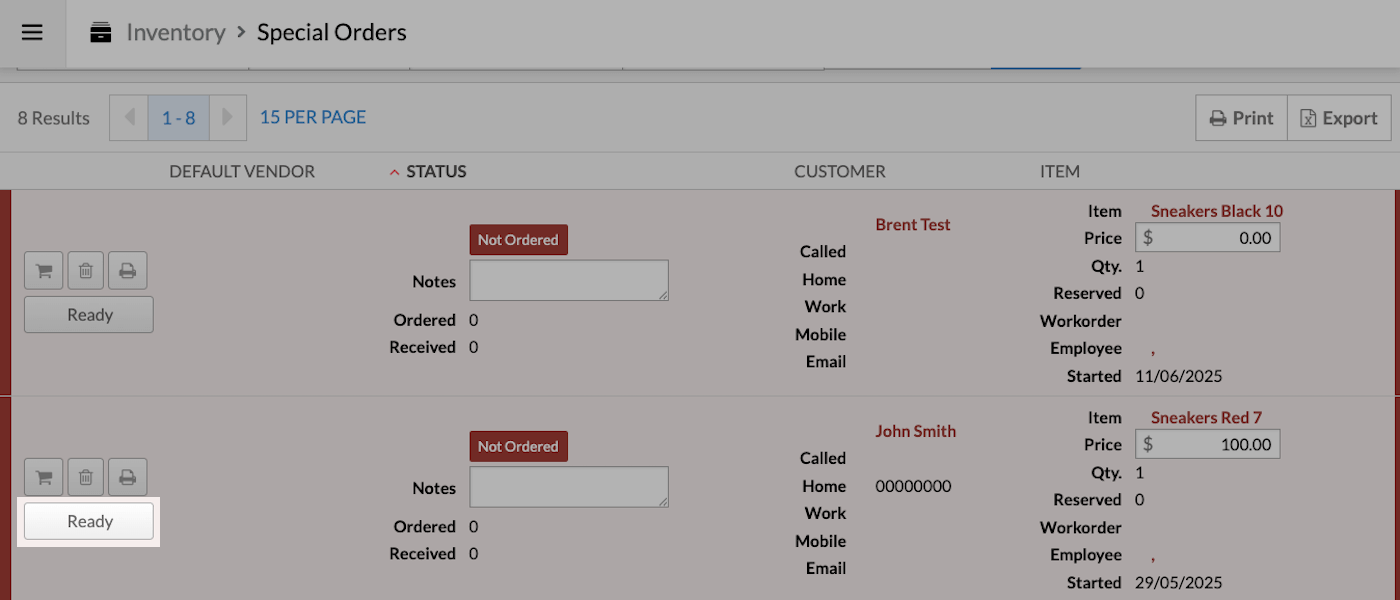The image size is (1400, 600).
Task: Open the hamburger navigation menu
Action: point(32,32)
